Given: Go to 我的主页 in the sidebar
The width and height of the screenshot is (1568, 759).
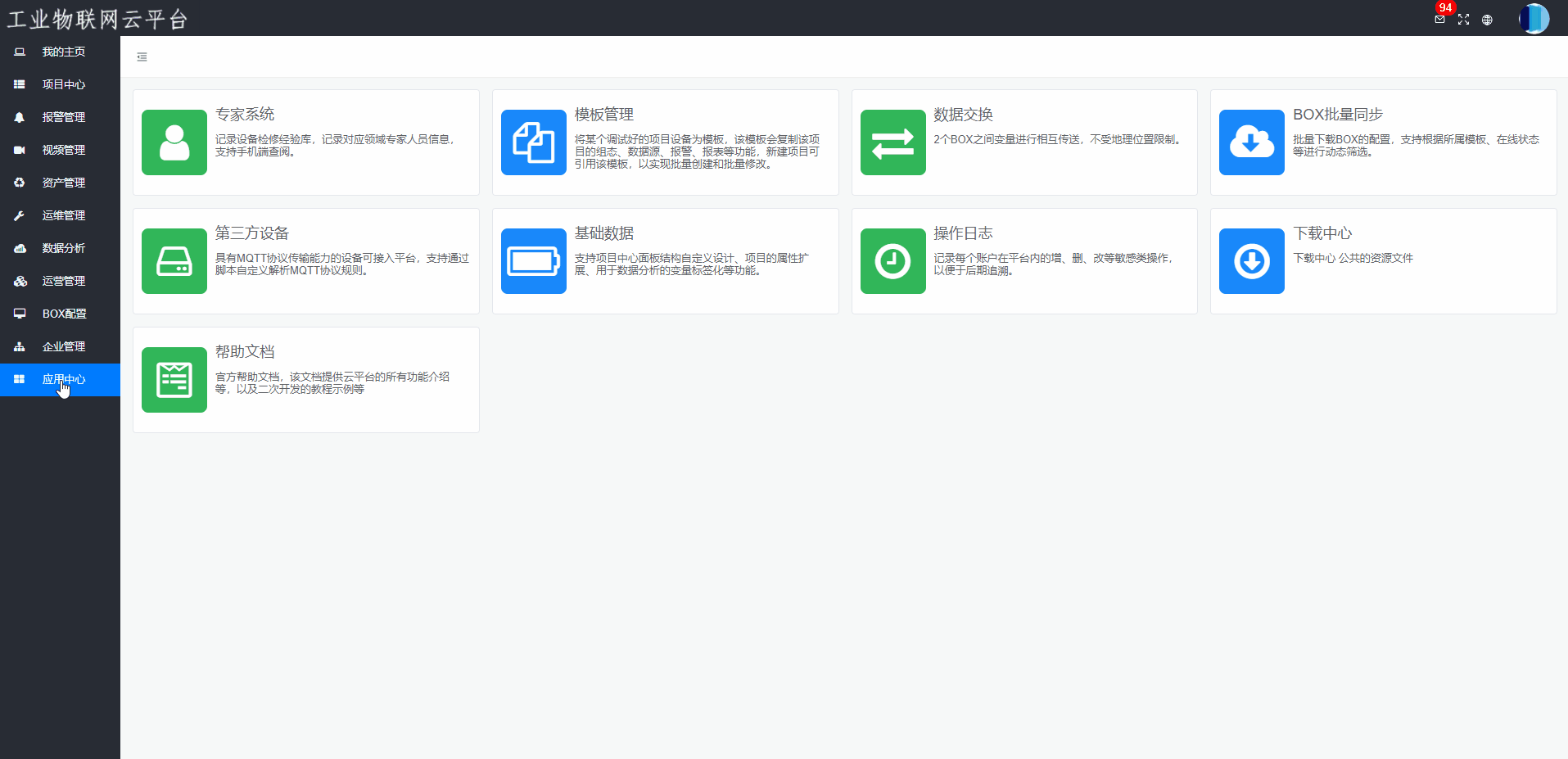Looking at the screenshot, I should tap(63, 52).
